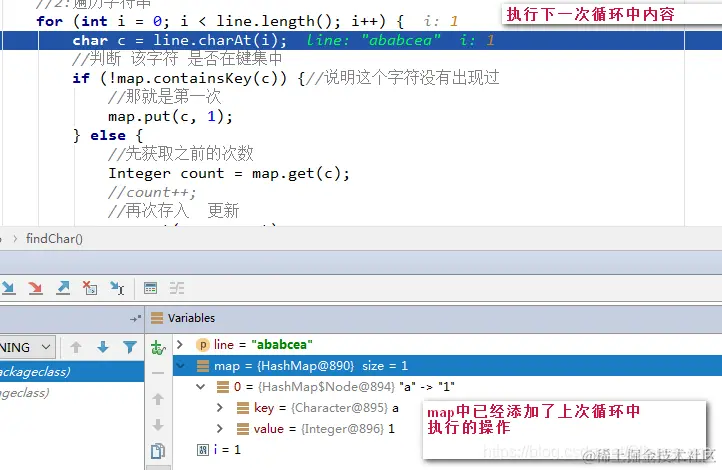Image resolution: width=722 pixels, height=470 pixels.
Task: Select next frame with blue down arrow
Action: point(103,347)
